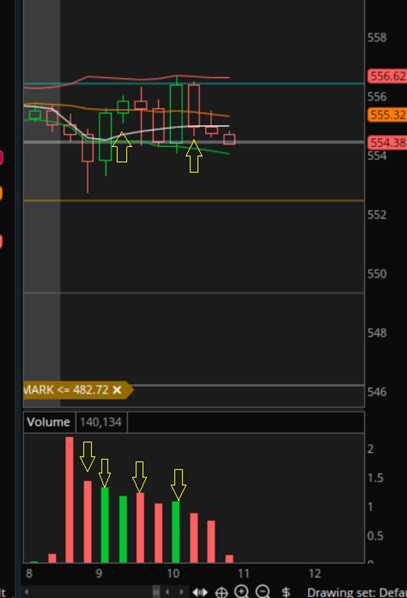Click the red 554.38 price bubble
407x598 pixels.
point(387,143)
